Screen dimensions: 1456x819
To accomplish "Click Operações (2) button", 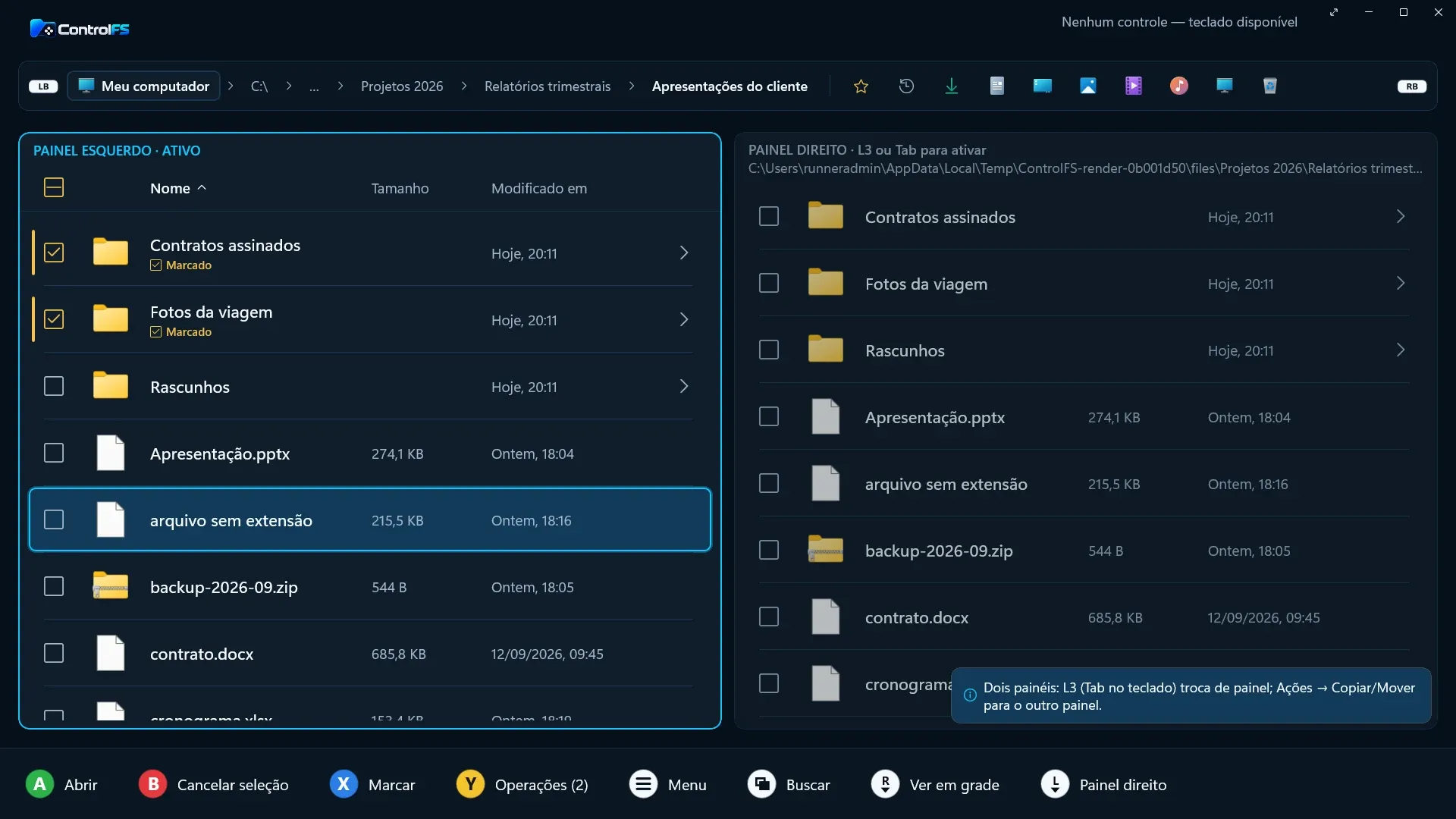I will 522,784.
